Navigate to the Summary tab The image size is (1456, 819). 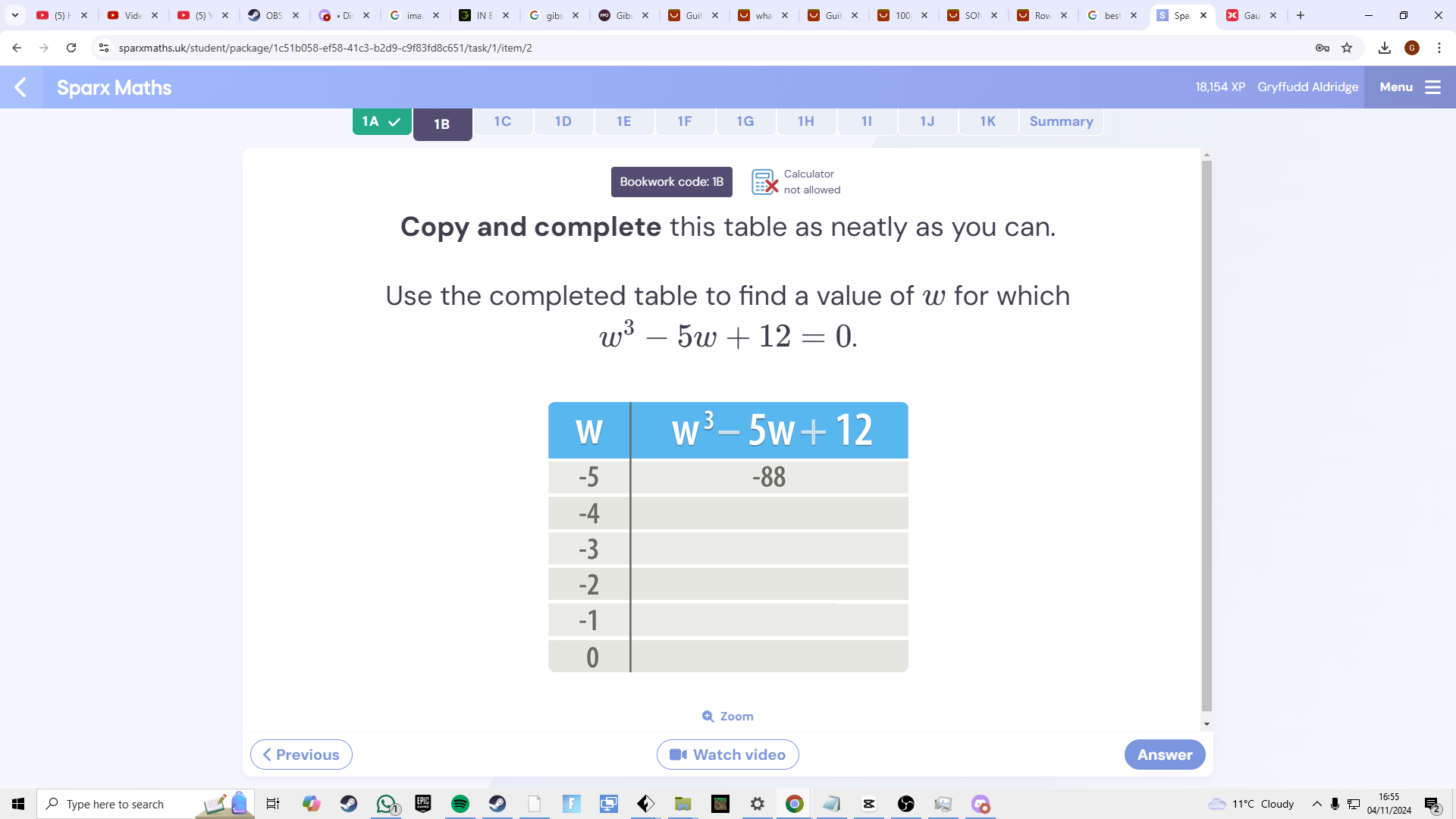click(x=1062, y=121)
